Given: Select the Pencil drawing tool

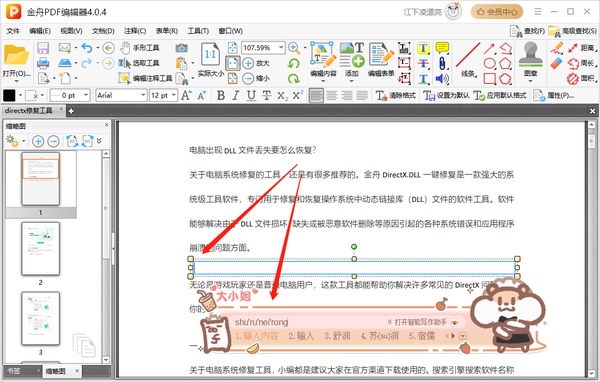Looking at the screenshot, I should click(x=556, y=48).
